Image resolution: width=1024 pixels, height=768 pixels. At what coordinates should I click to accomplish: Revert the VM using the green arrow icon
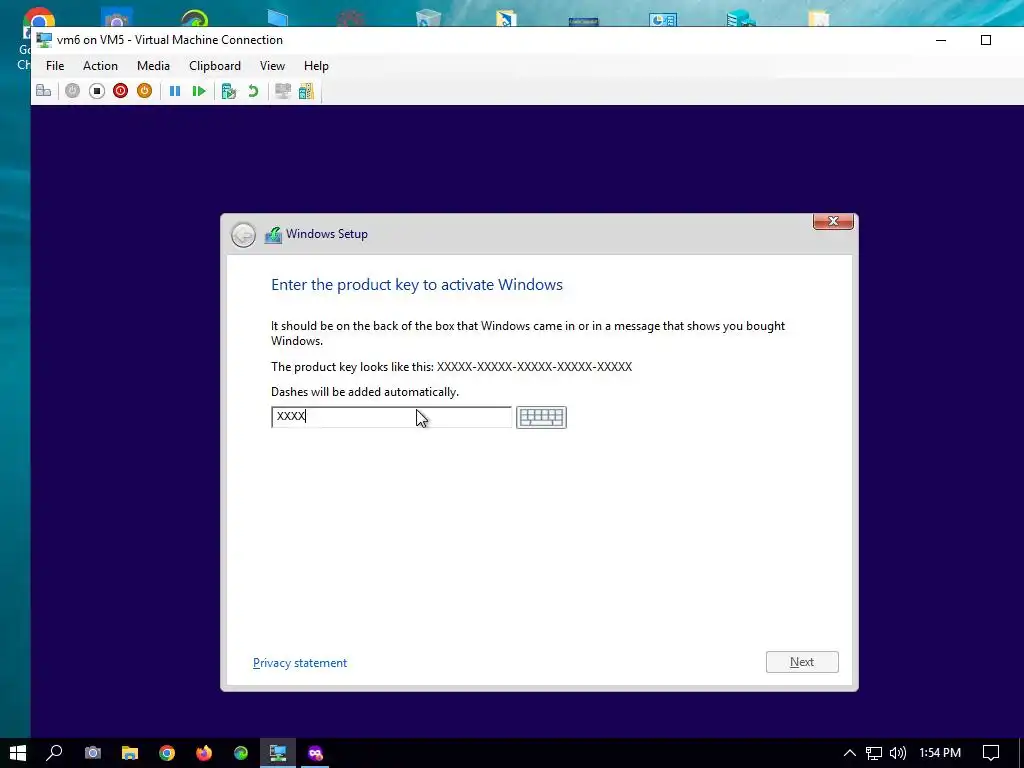pyautogui.click(x=253, y=91)
